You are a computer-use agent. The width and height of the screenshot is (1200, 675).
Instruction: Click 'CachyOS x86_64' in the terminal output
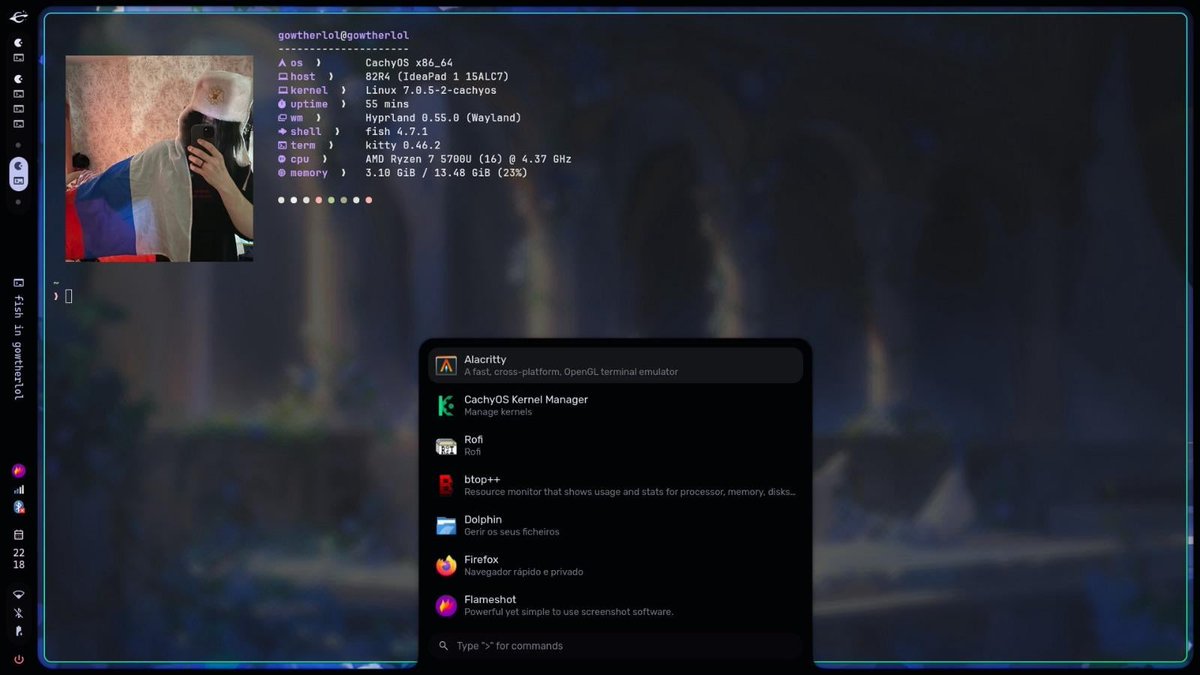(x=409, y=63)
